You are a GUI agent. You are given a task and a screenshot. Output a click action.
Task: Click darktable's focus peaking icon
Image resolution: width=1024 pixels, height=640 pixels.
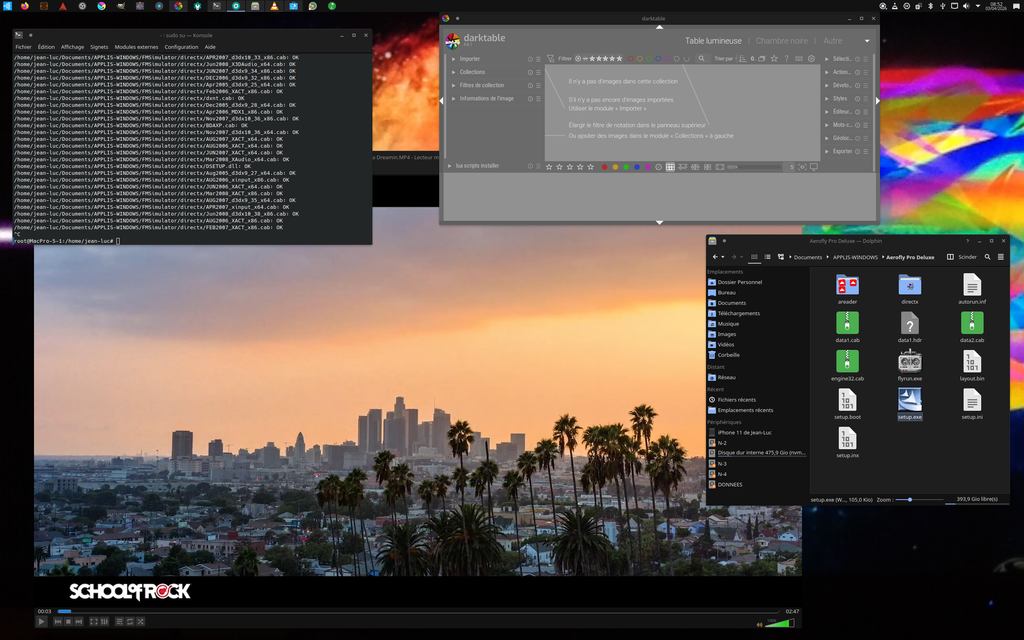coord(802,167)
